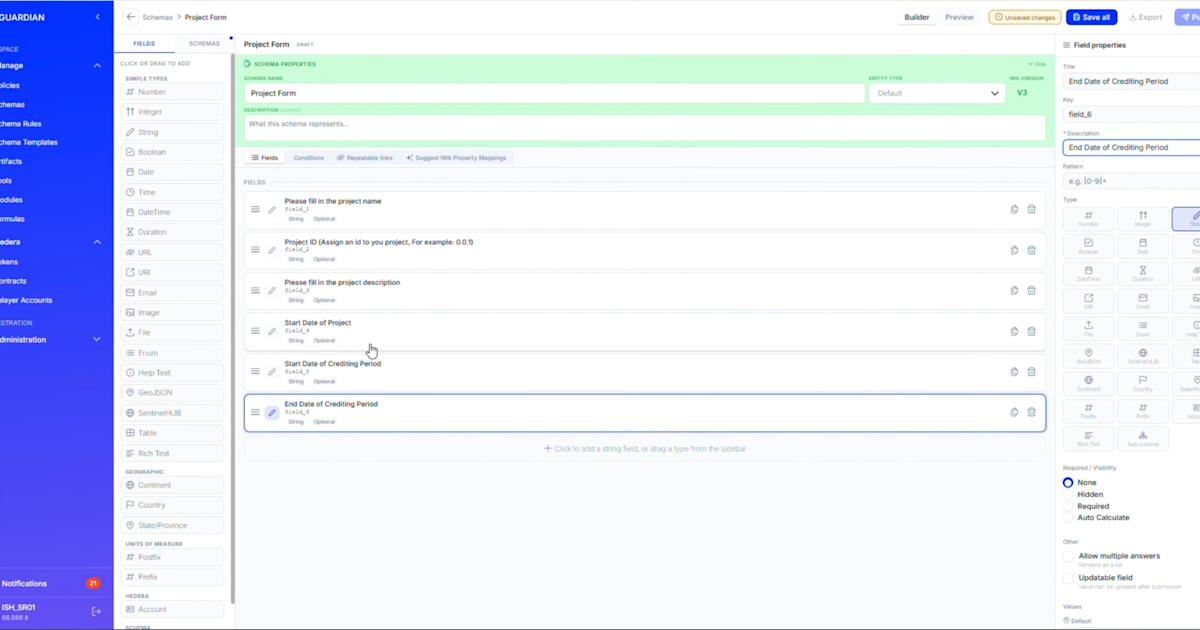Add a GeoJSON field from the Fields sidebar
Viewport: 1200px width, 630px height.
point(172,393)
